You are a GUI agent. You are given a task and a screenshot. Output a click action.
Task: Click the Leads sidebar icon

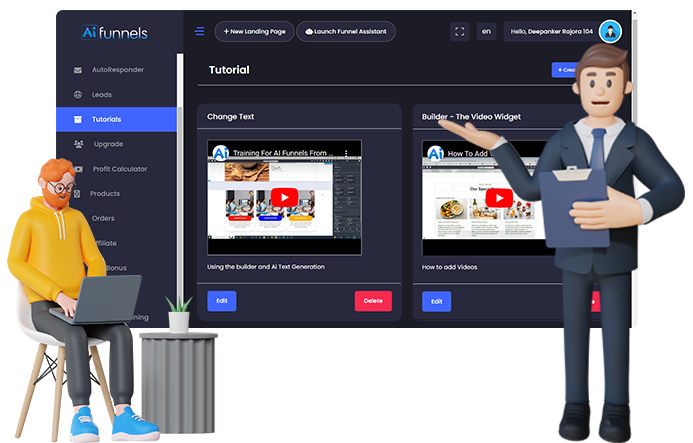(x=78, y=95)
